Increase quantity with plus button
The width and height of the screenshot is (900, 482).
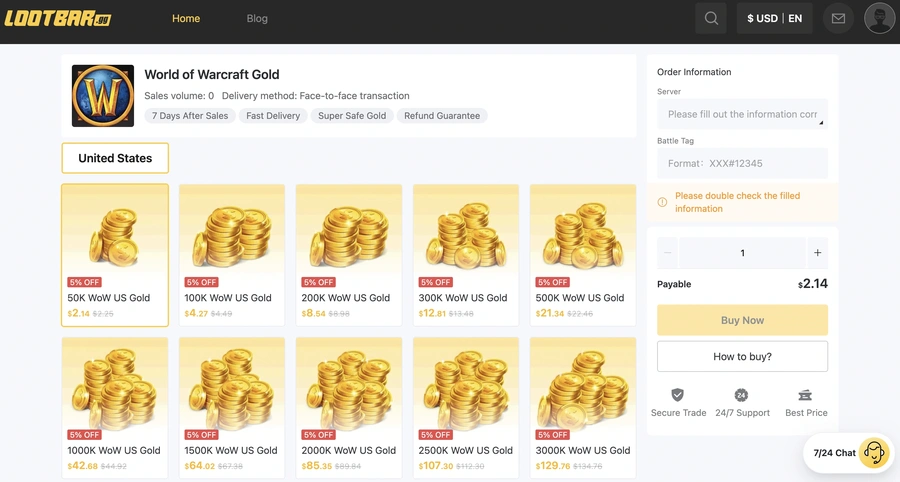[817, 252]
